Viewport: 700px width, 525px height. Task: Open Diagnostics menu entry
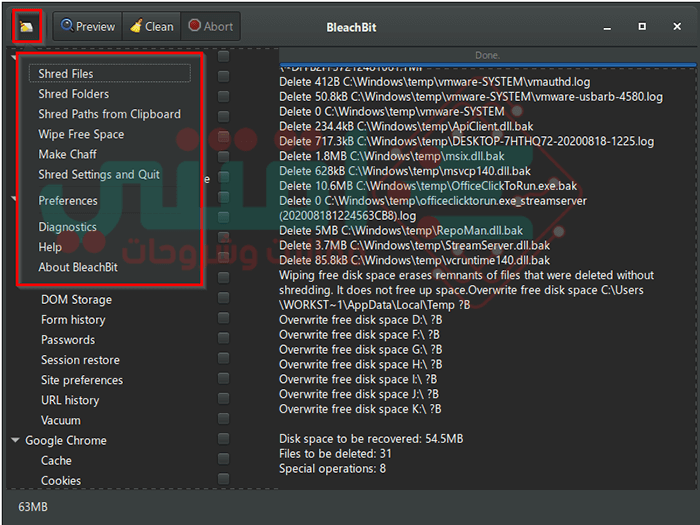[67, 227]
